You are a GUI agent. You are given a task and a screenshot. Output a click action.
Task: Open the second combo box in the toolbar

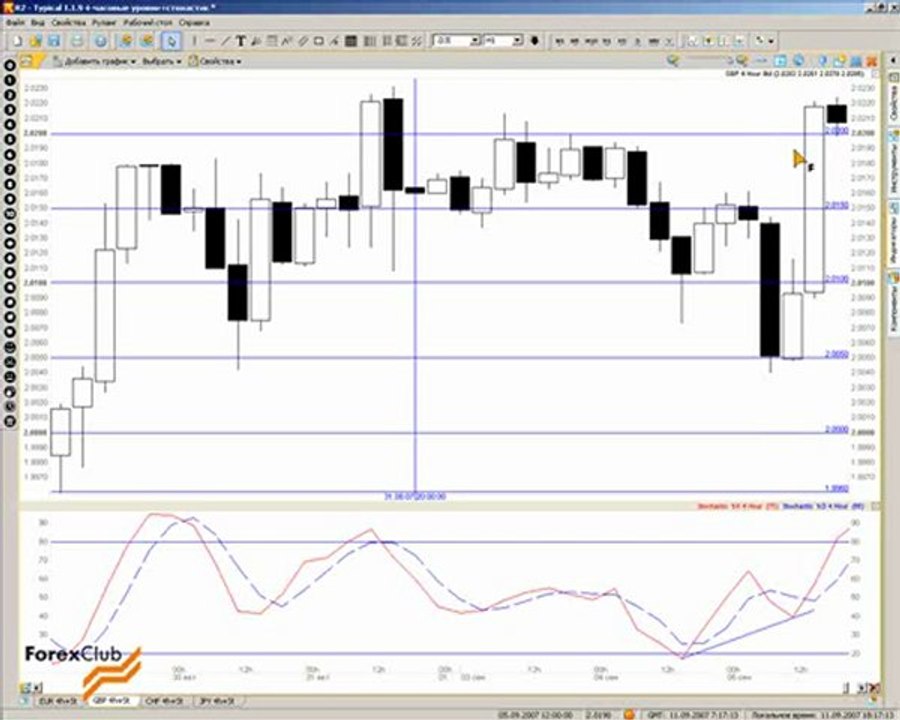click(x=503, y=41)
